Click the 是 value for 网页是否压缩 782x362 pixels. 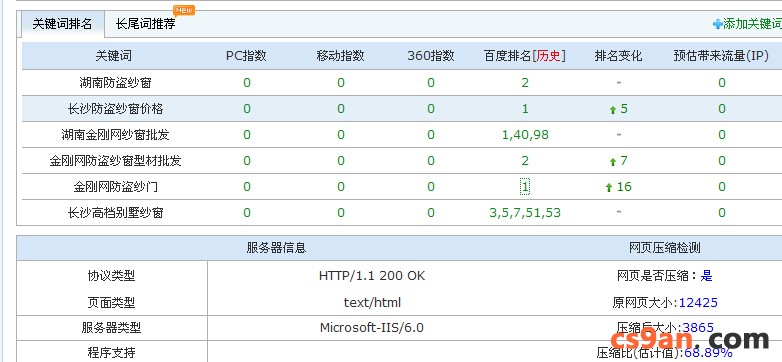point(707,276)
